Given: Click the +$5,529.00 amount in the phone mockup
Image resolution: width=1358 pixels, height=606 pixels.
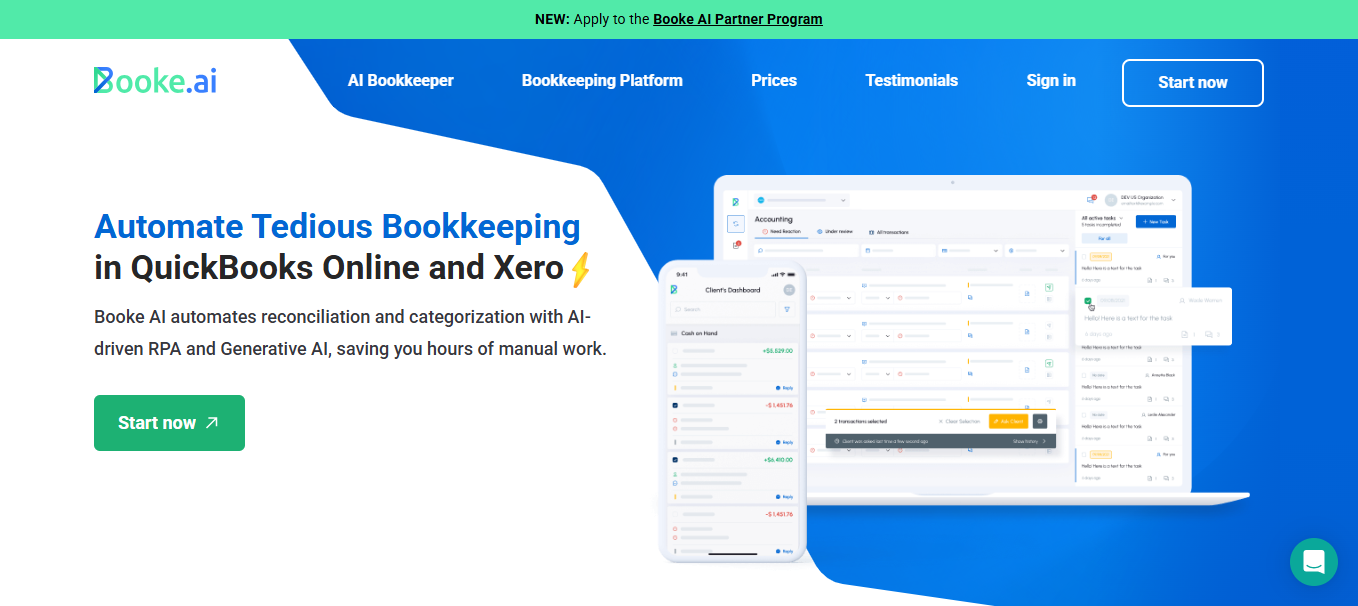Looking at the screenshot, I should pos(777,351).
